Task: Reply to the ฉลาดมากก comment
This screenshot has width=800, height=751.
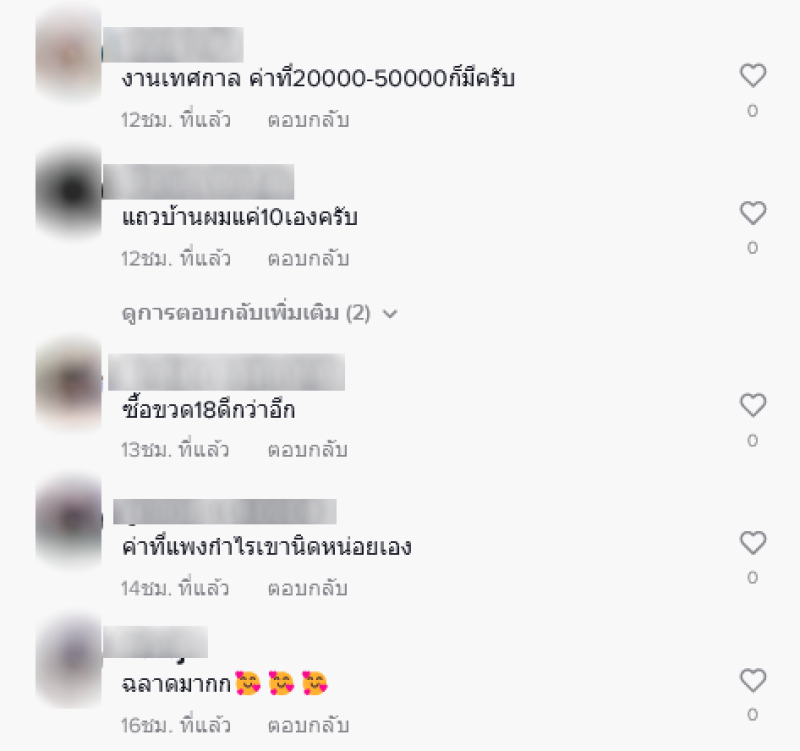Action: (308, 725)
